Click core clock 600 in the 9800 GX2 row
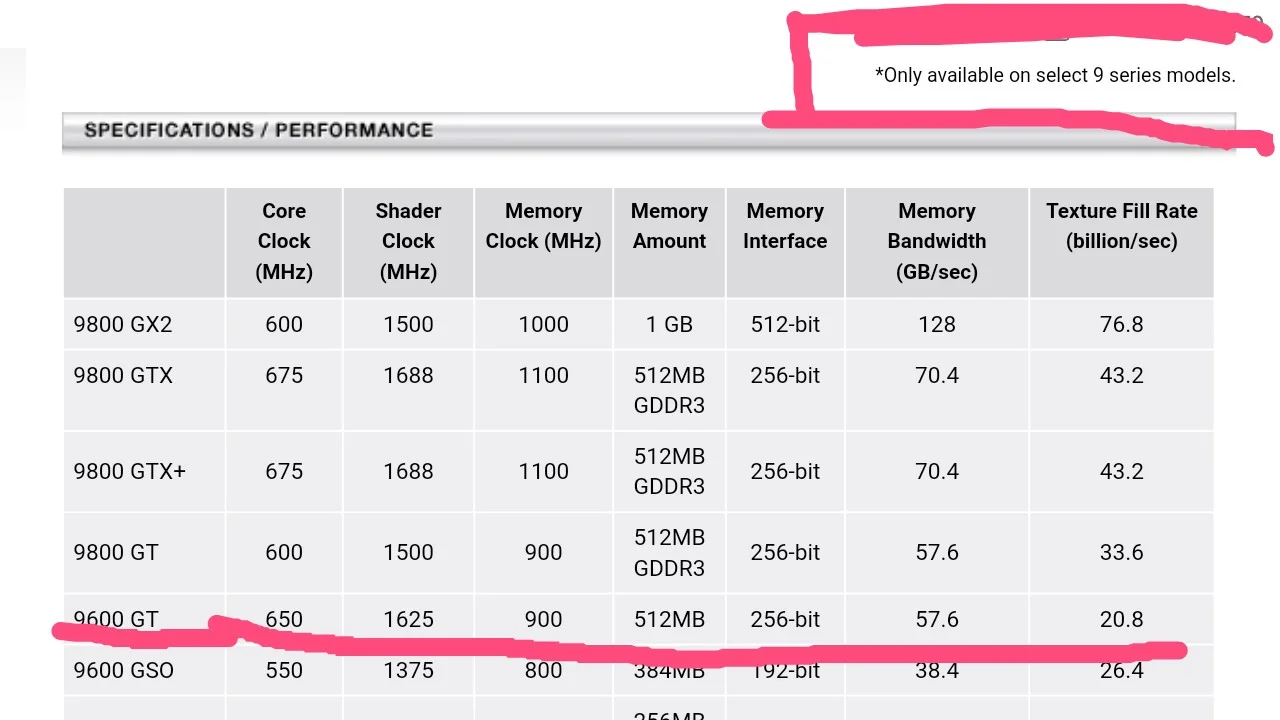 tap(284, 324)
